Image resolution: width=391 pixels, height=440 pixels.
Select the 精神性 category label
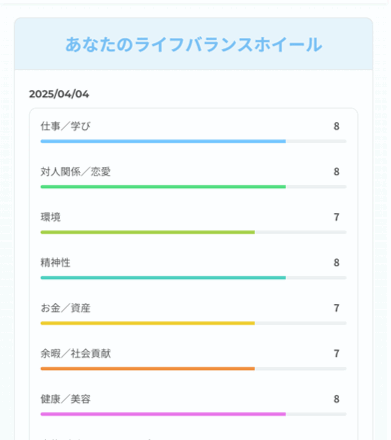click(x=55, y=263)
